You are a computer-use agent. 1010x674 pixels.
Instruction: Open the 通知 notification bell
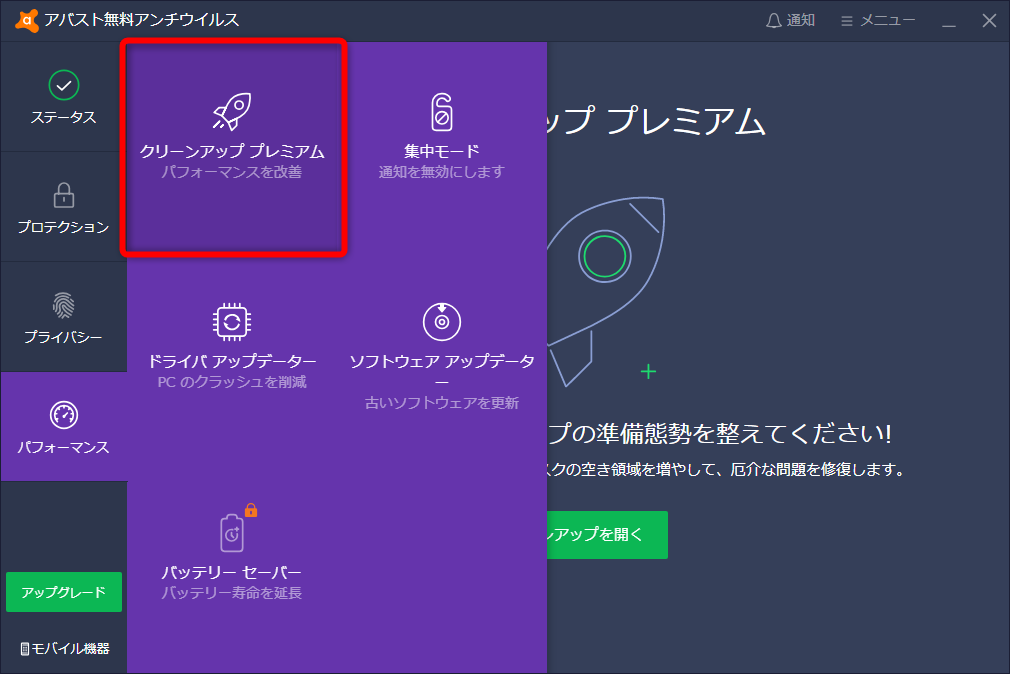(x=789, y=19)
